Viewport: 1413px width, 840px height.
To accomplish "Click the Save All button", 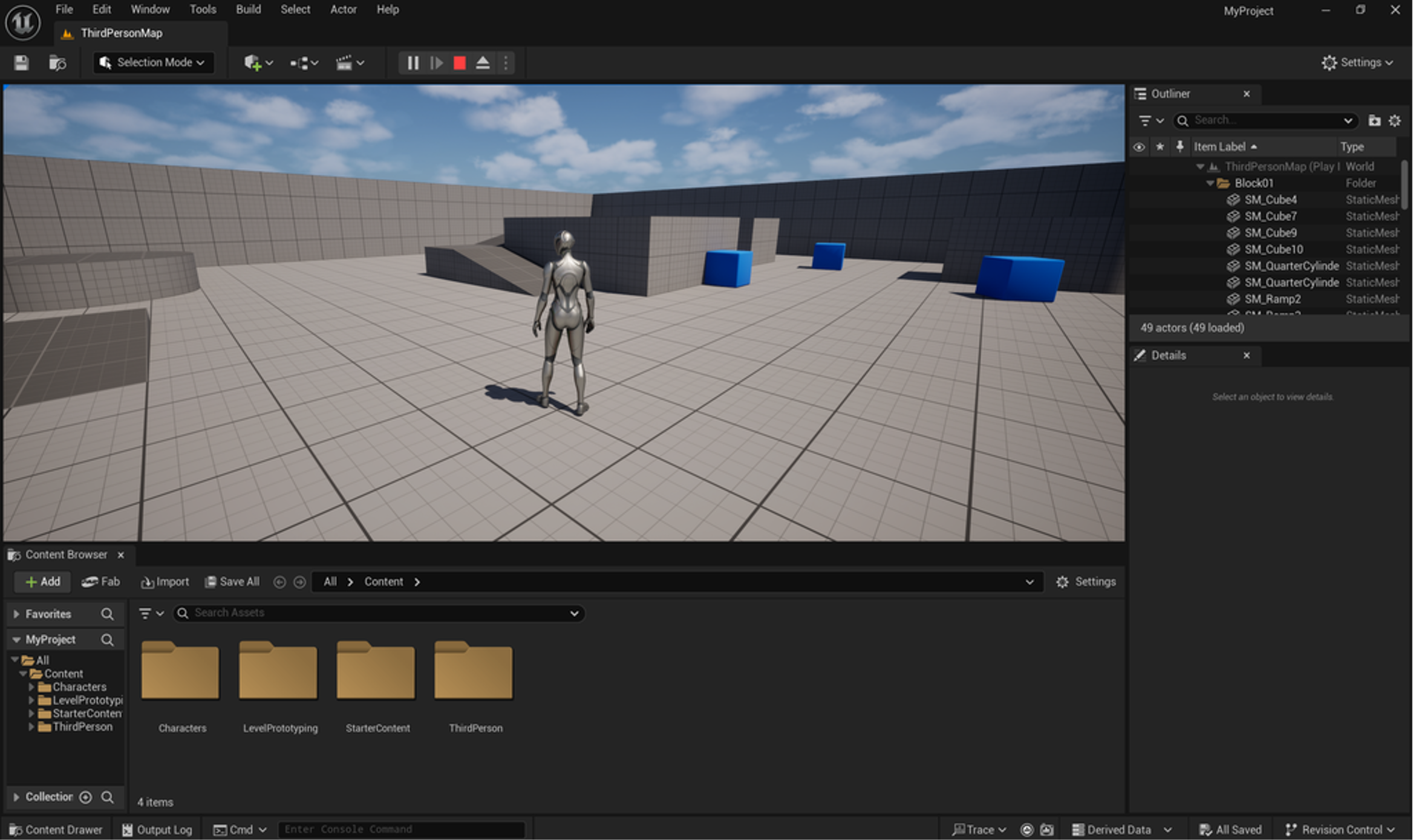I will coord(232,582).
